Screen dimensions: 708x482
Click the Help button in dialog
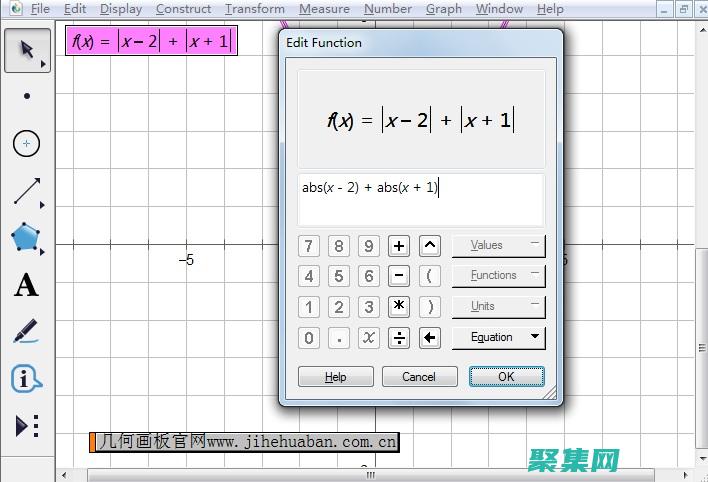[x=336, y=377]
